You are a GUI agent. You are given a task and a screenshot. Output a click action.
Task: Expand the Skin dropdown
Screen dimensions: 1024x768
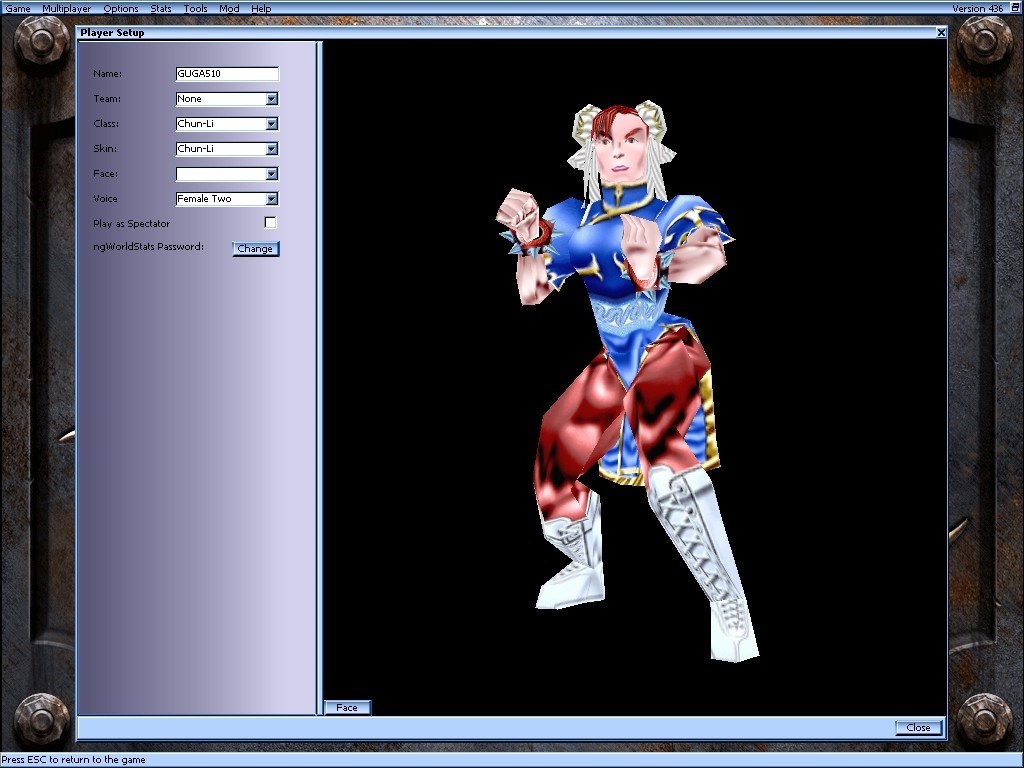pyautogui.click(x=272, y=149)
